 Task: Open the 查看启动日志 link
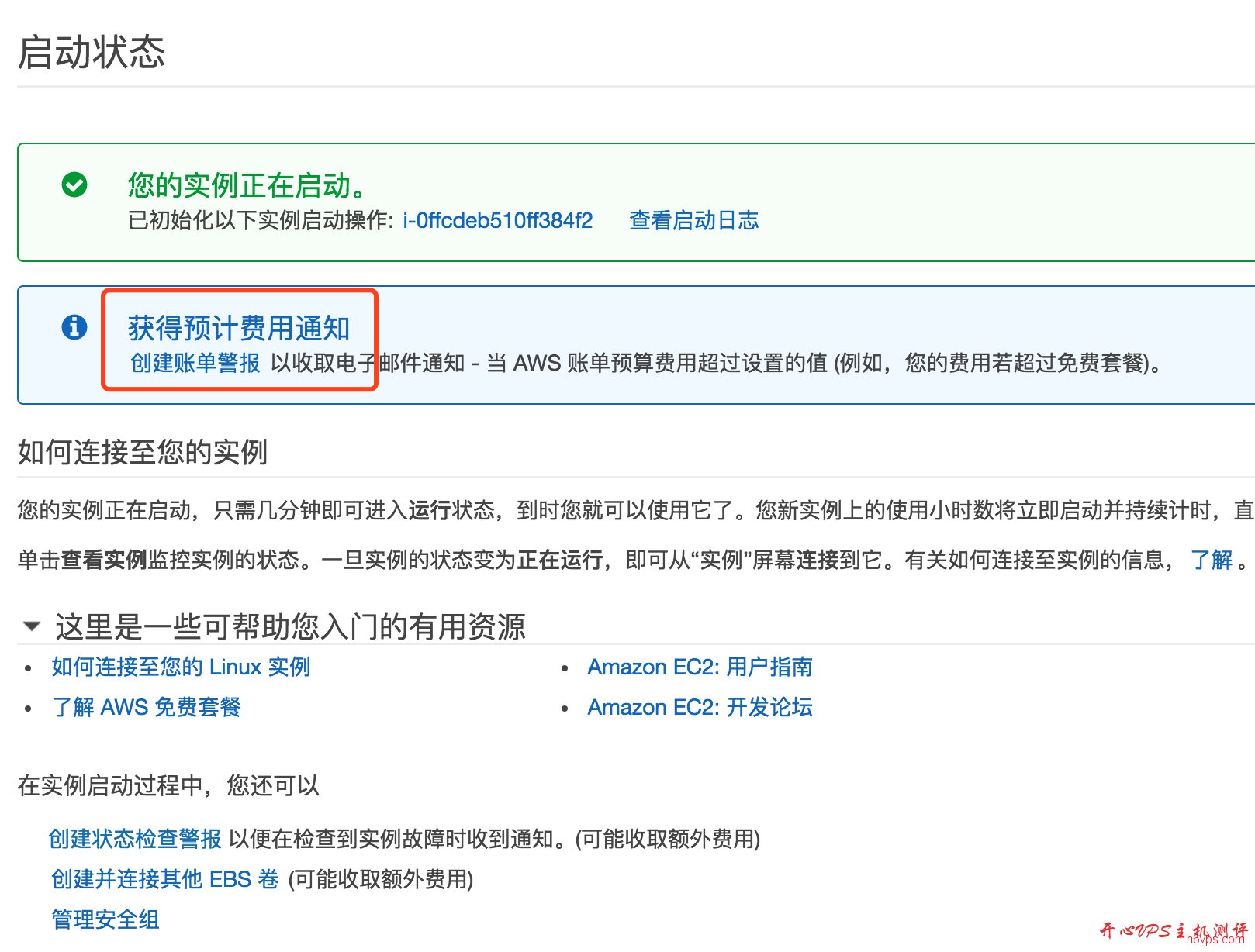[x=694, y=221]
